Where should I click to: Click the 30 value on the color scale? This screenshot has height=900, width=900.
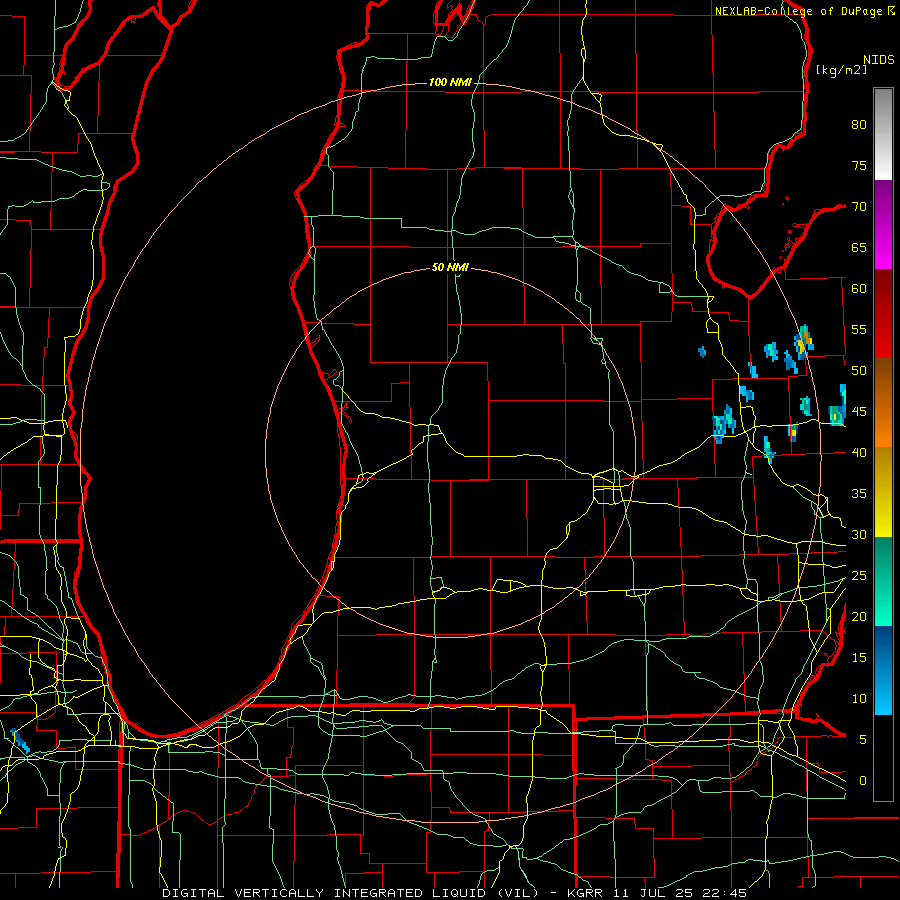pos(859,534)
